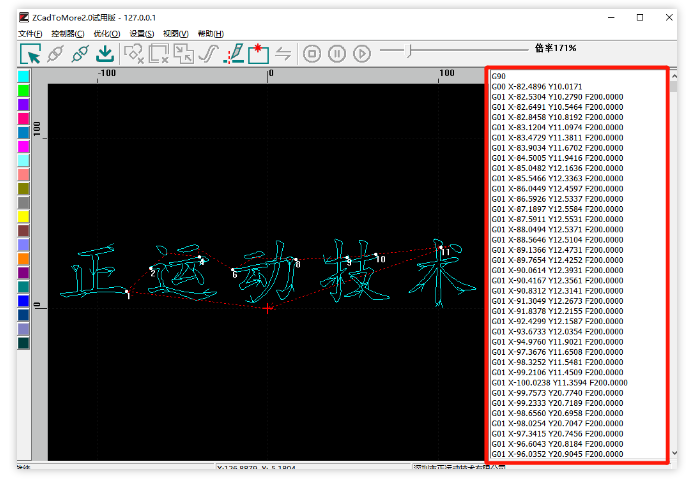Viewport: 695px width, 479px height.
Task: Pick the cyan color swatch
Action: [23, 76]
